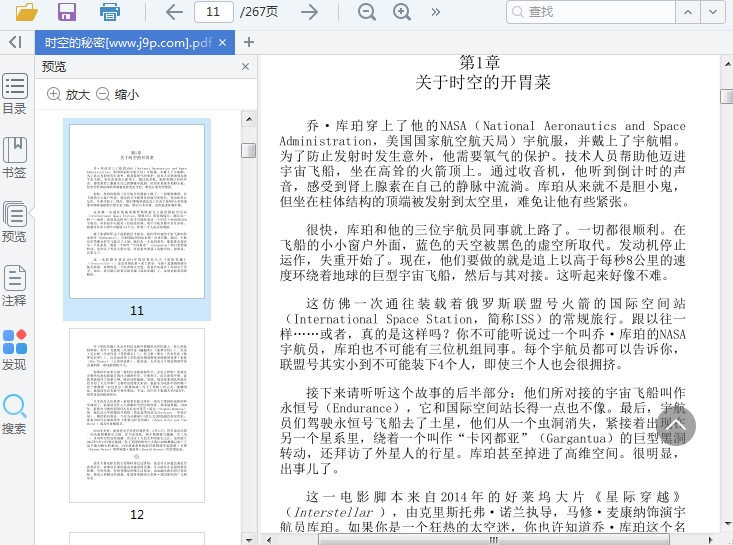Zoom in with the plus magnifier in the toolbar
The height and width of the screenshot is (545, 733).
(402, 12)
